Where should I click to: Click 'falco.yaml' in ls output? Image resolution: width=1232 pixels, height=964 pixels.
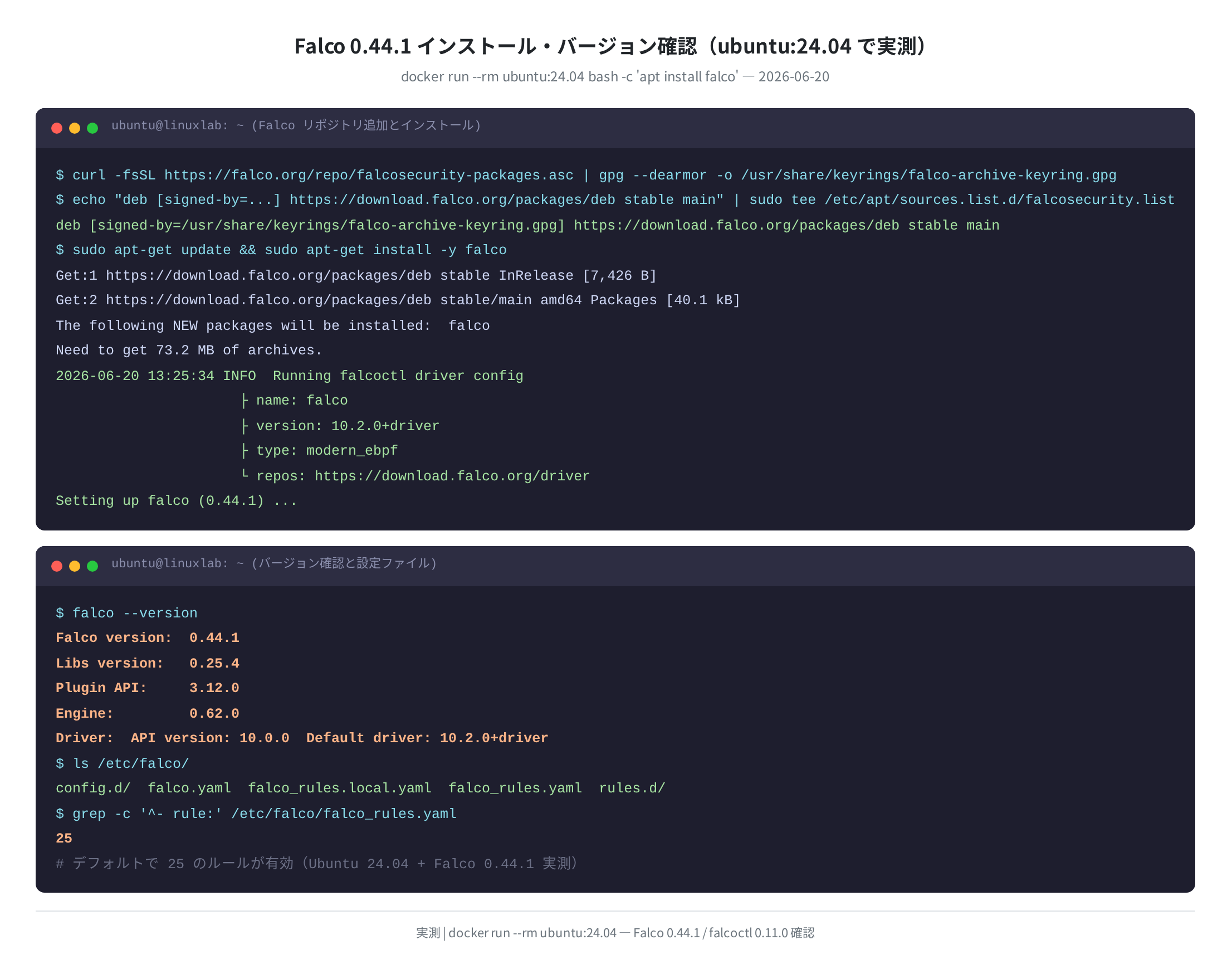189,789
